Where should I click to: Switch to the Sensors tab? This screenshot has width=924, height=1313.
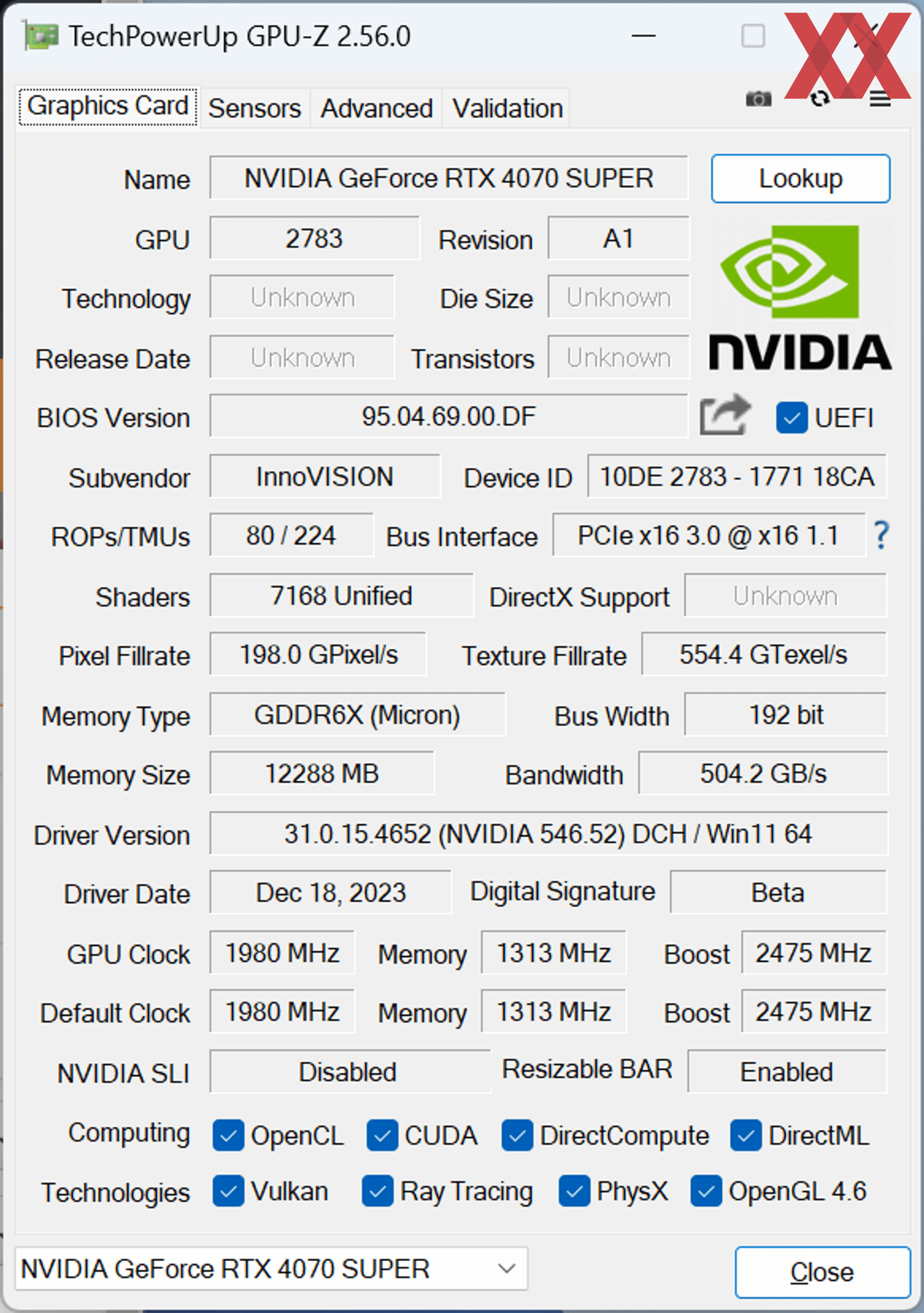pos(255,108)
